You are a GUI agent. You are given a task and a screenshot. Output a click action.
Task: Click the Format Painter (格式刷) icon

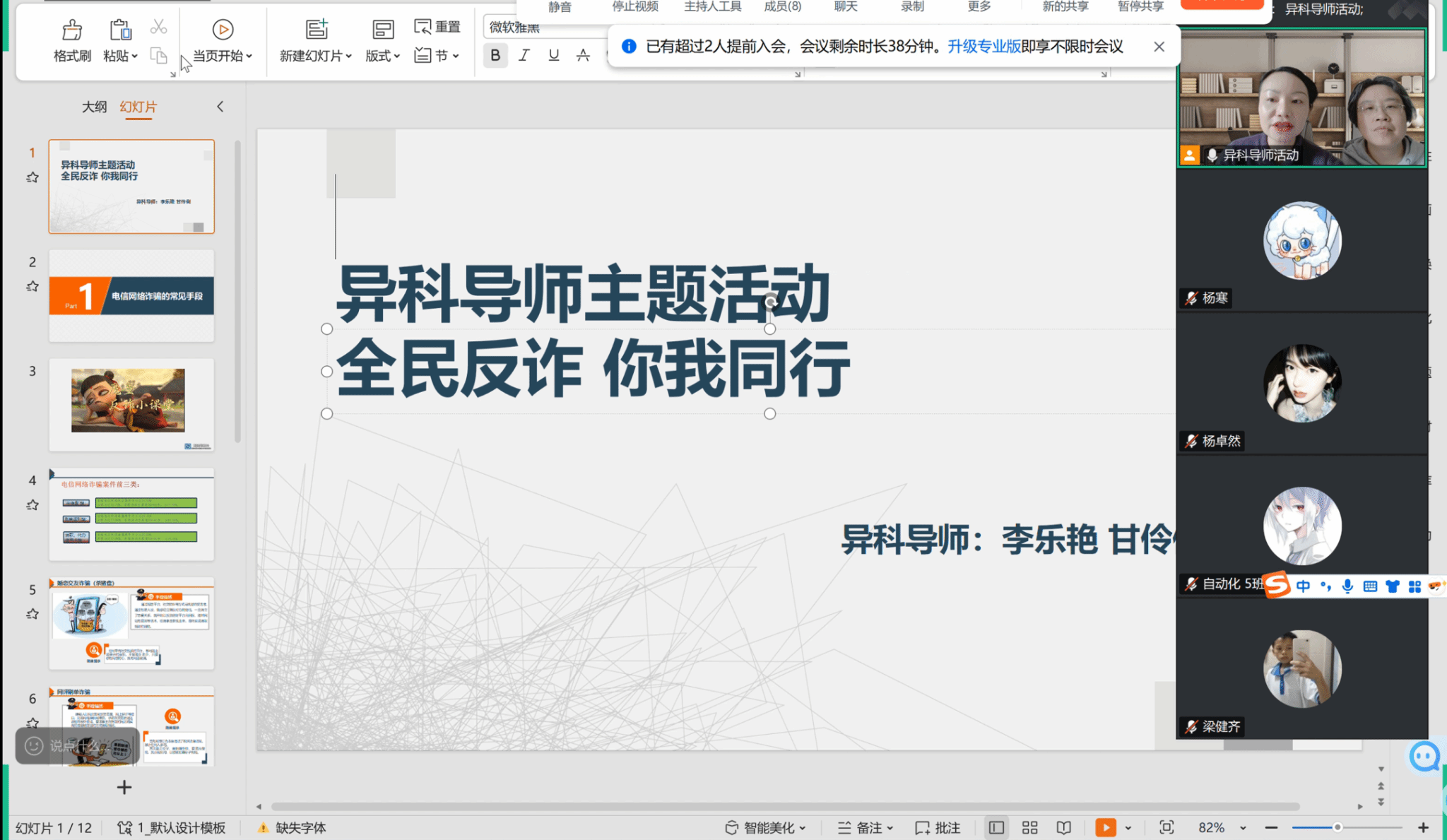coord(72,30)
